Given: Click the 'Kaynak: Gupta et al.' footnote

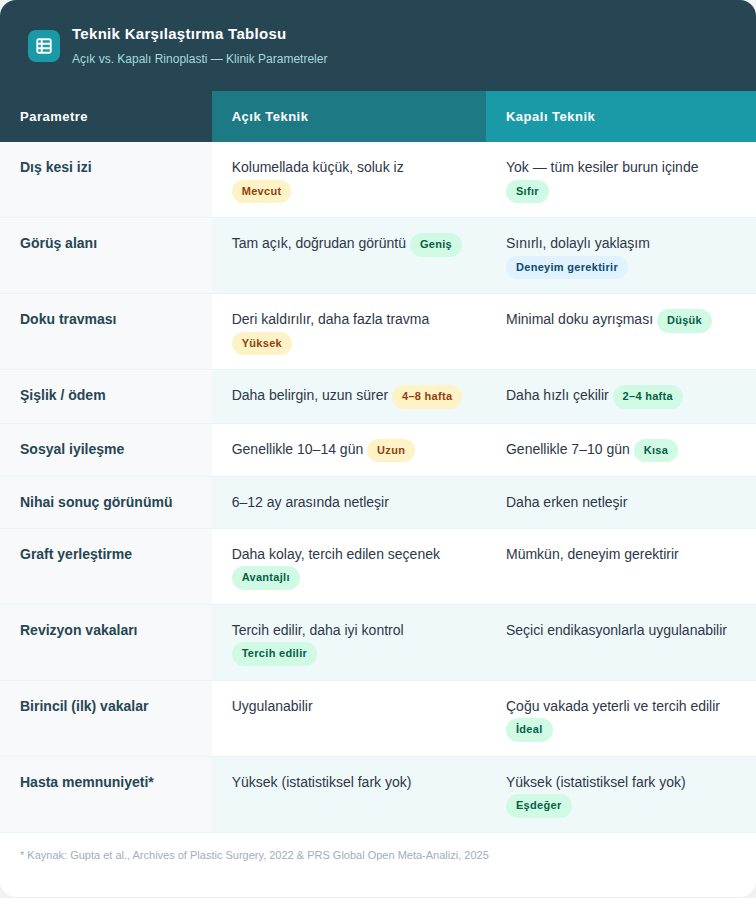Looking at the screenshot, I should pyautogui.click(x=254, y=855).
